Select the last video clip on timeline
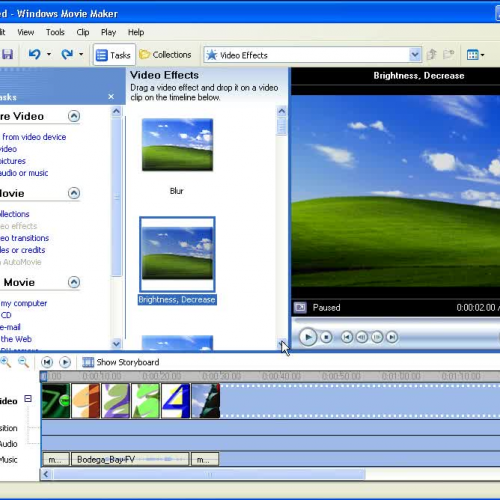The image size is (500, 500). click(206, 401)
